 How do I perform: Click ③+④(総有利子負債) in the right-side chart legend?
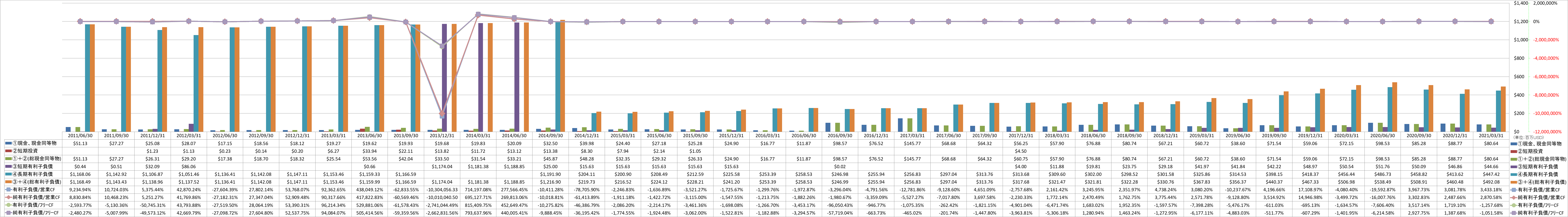tap(1542, 182)
